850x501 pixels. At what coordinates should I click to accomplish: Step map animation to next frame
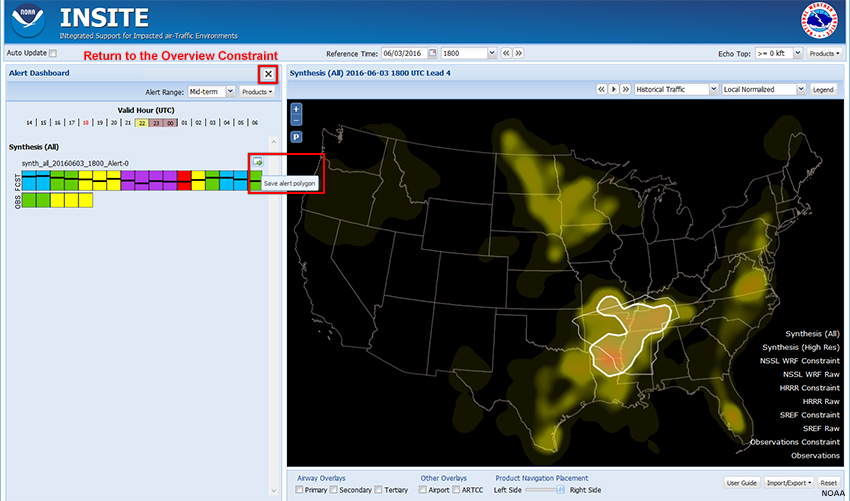(x=626, y=89)
